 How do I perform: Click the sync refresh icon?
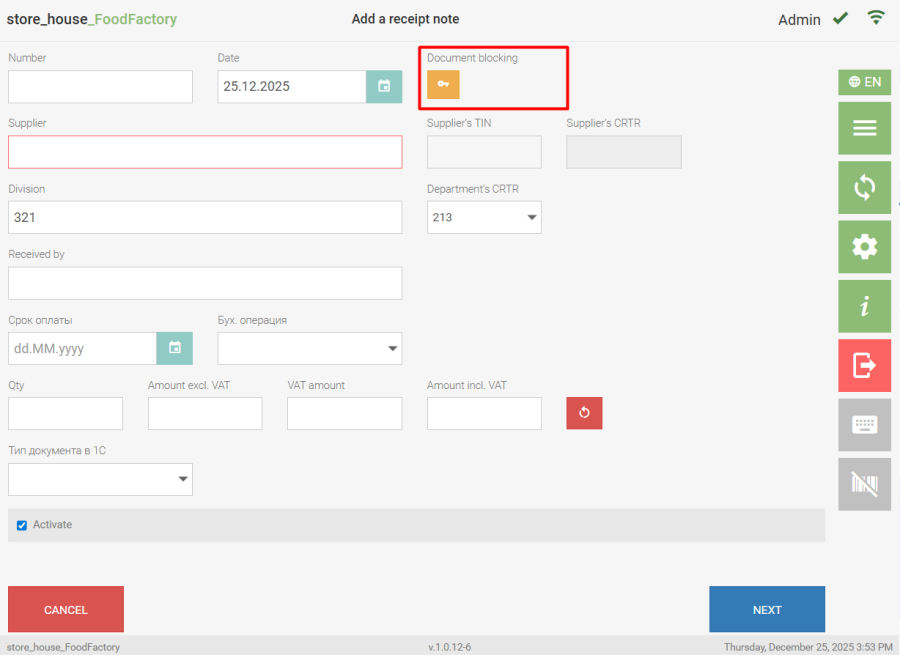pos(864,187)
